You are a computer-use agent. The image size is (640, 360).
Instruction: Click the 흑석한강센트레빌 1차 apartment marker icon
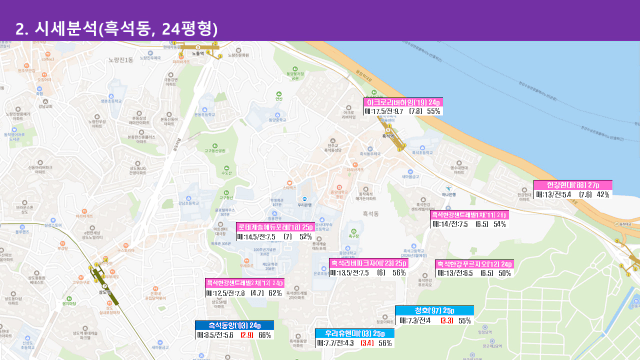point(423,200)
